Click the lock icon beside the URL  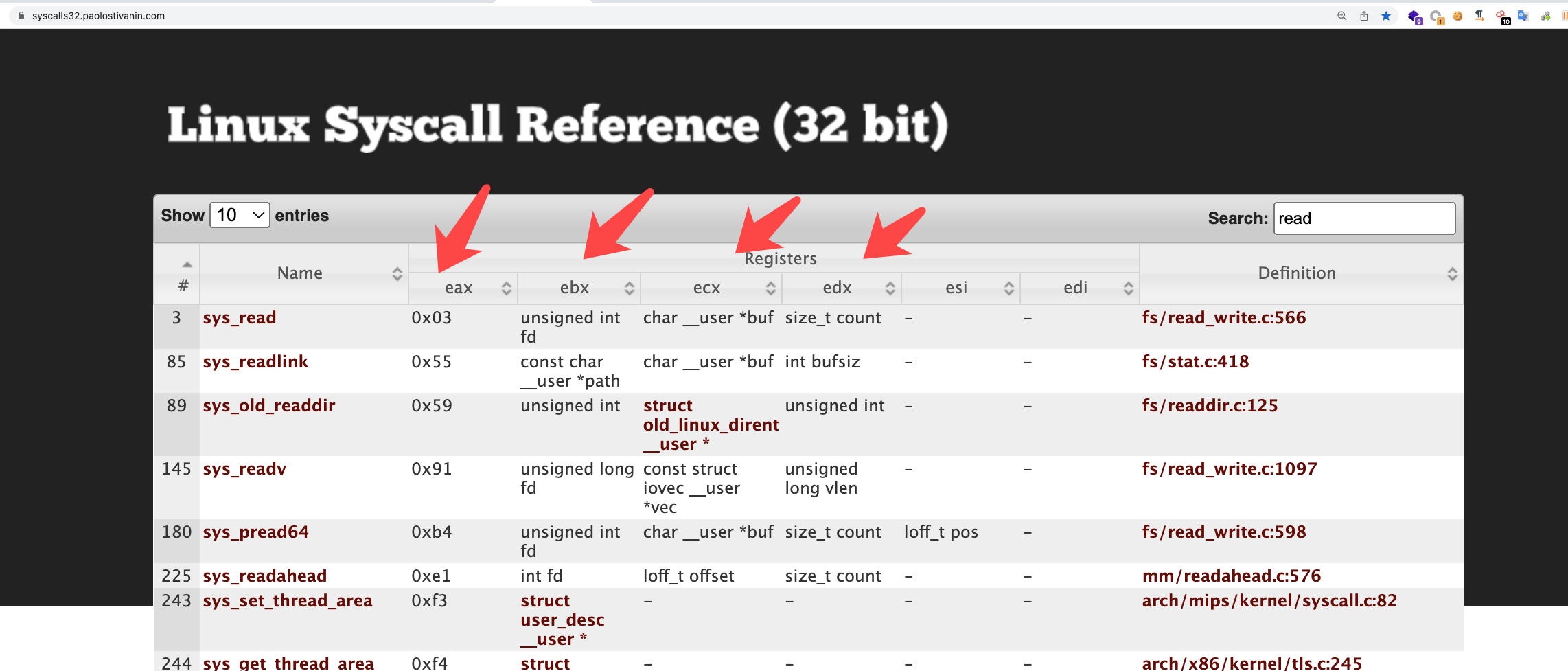coord(21,16)
